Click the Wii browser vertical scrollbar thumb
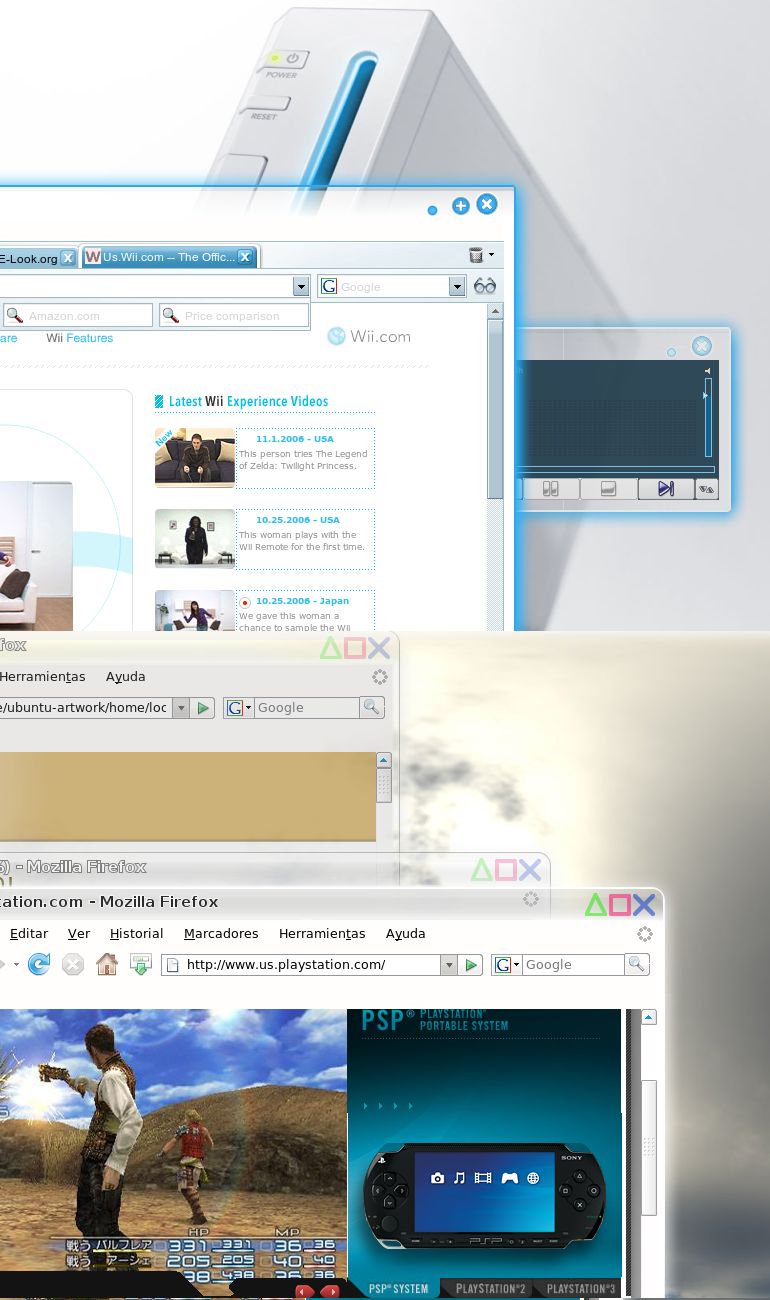This screenshot has height=1300, width=770. 495,410
